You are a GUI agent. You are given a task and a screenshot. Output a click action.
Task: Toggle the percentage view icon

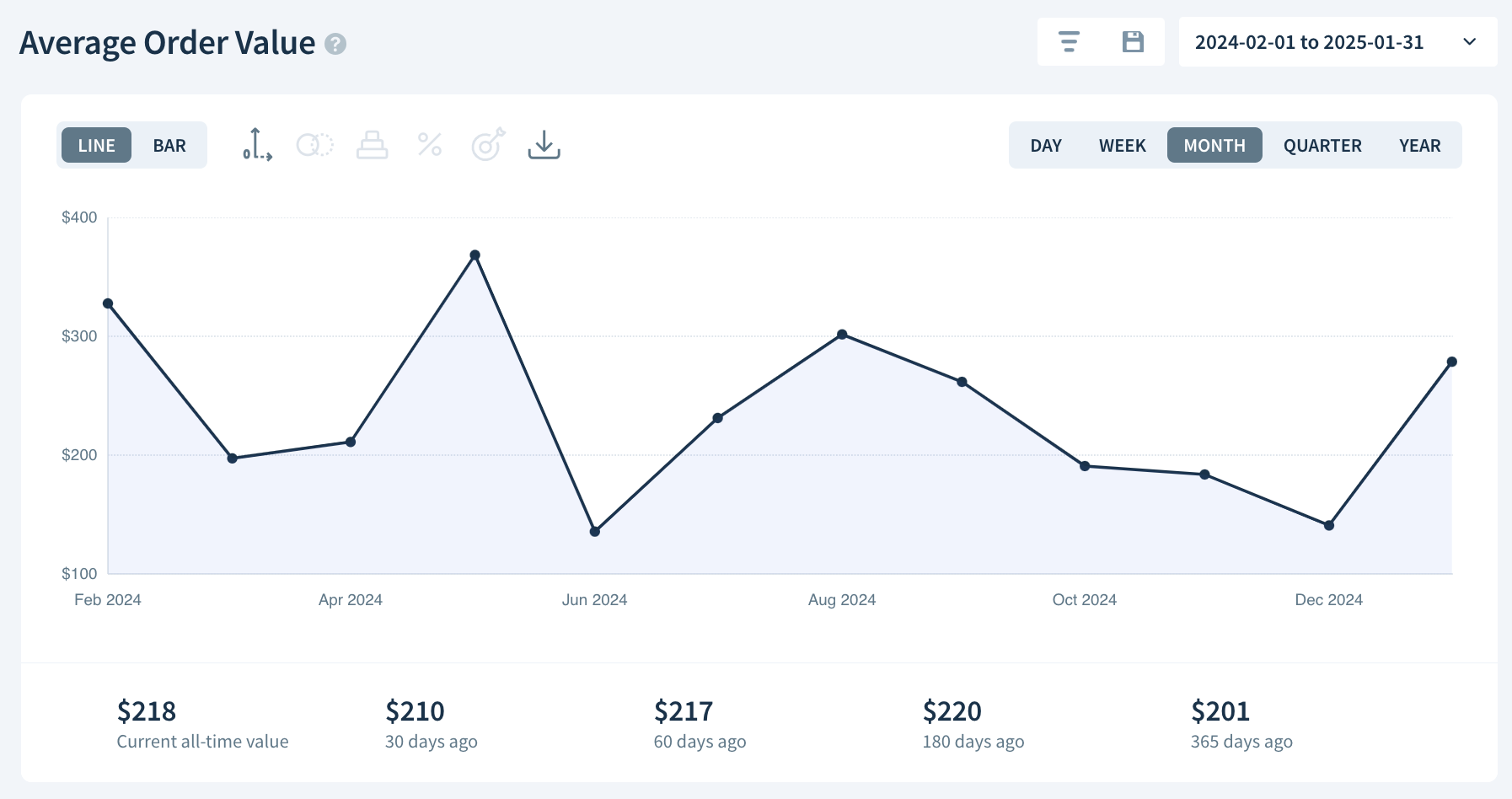pos(430,145)
